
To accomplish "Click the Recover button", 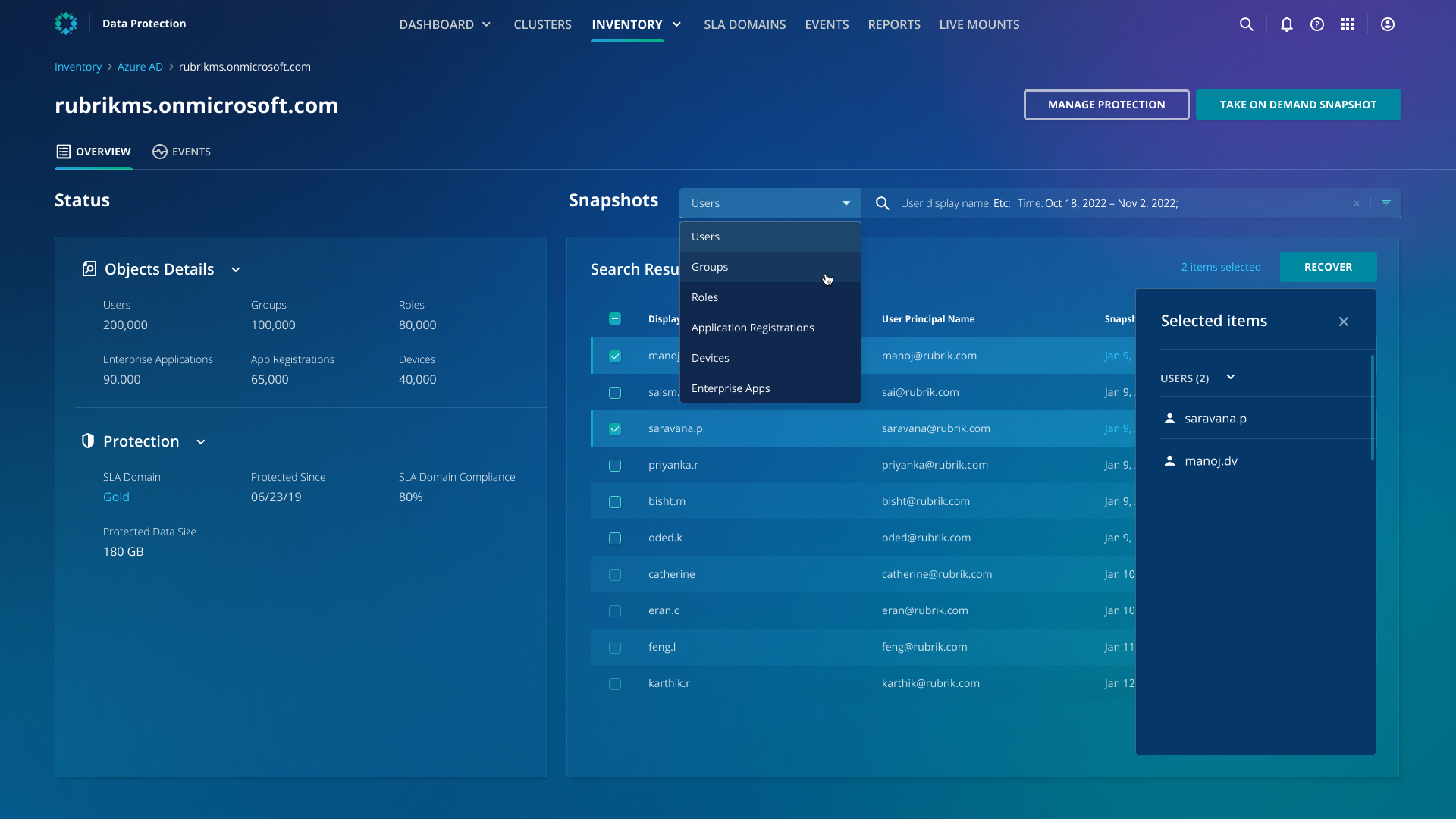I will pos(1328,267).
